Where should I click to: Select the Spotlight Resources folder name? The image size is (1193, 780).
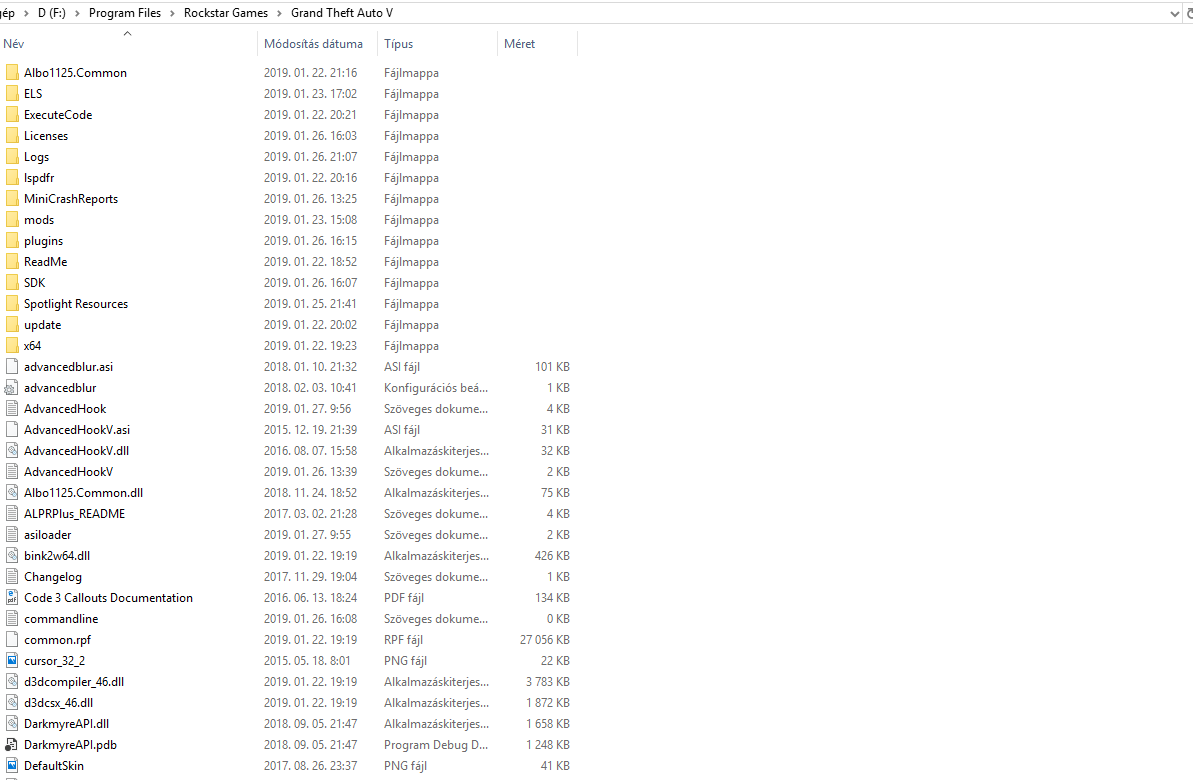(x=76, y=304)
